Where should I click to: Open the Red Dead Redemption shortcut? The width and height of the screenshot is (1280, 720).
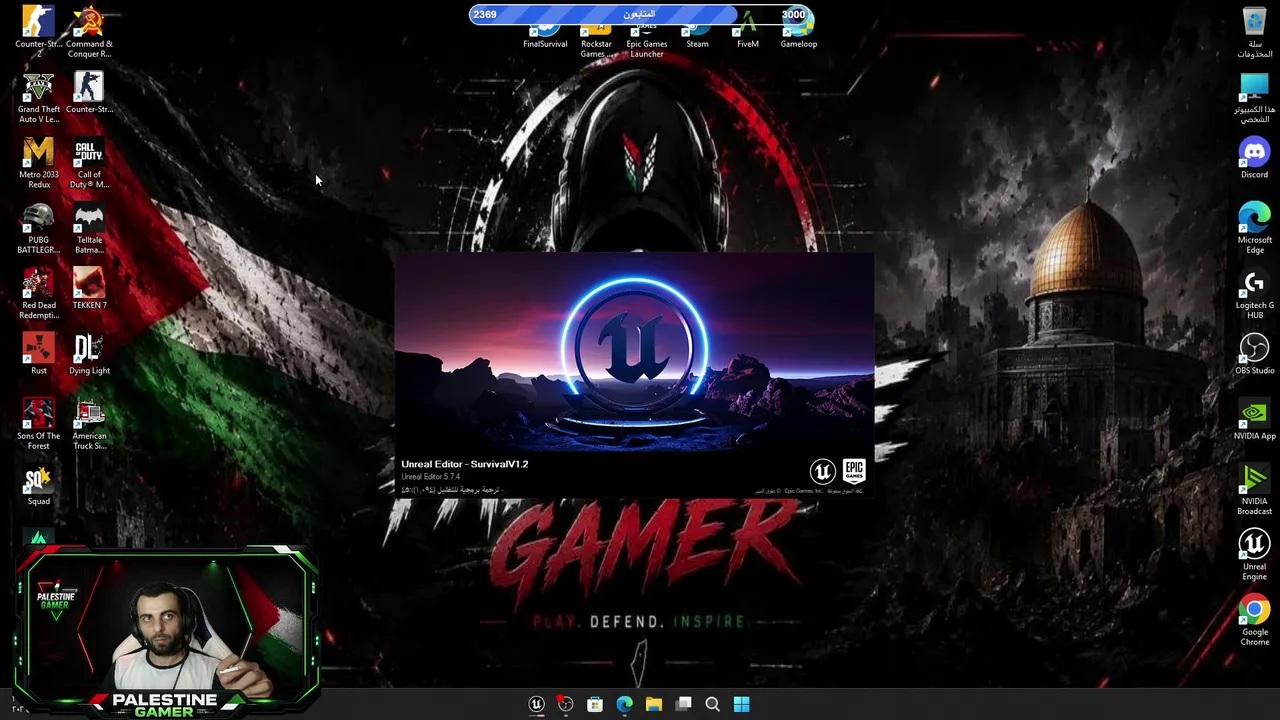[38, 293]
